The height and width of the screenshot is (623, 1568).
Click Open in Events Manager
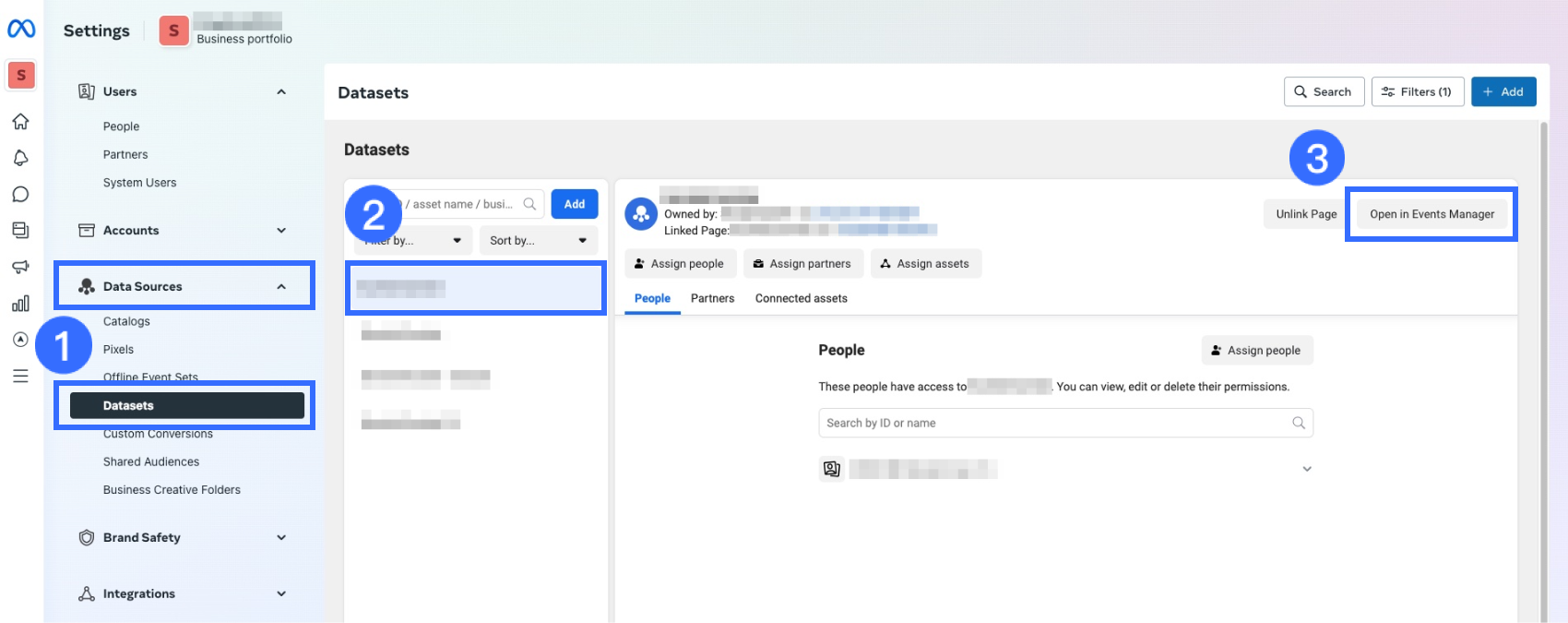coord(1431,214)
